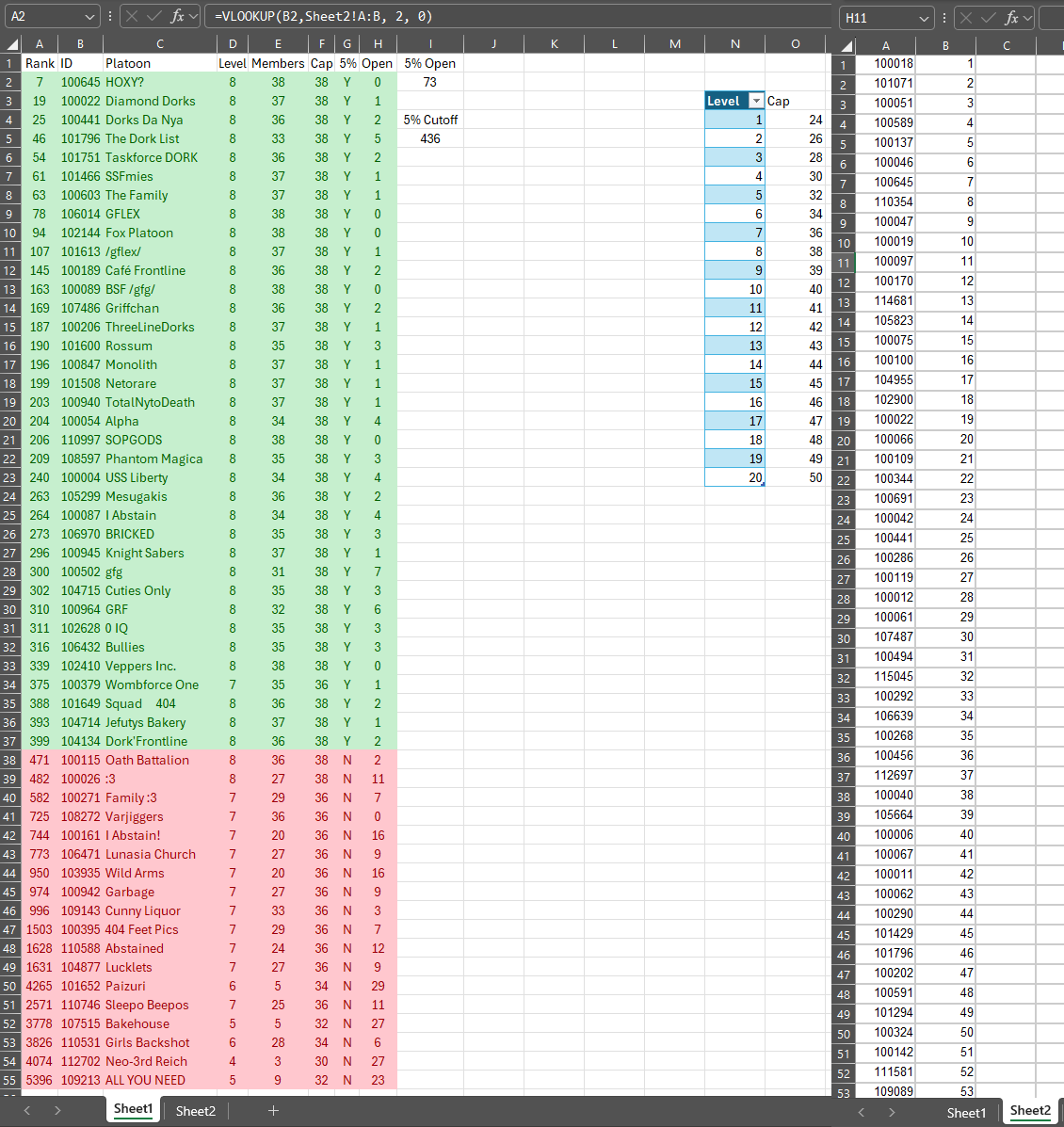1064x1127 pixels.
Task: Click the 'Lunasia Church' platoon cell
Action: click(x=160, y=854)
